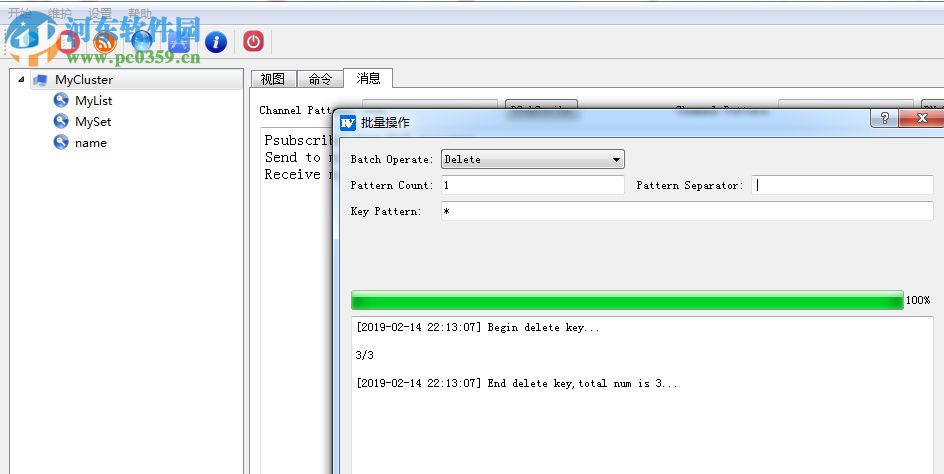
Task: Click the 'Key Pattern:' label
Action: tap(386, 211)
